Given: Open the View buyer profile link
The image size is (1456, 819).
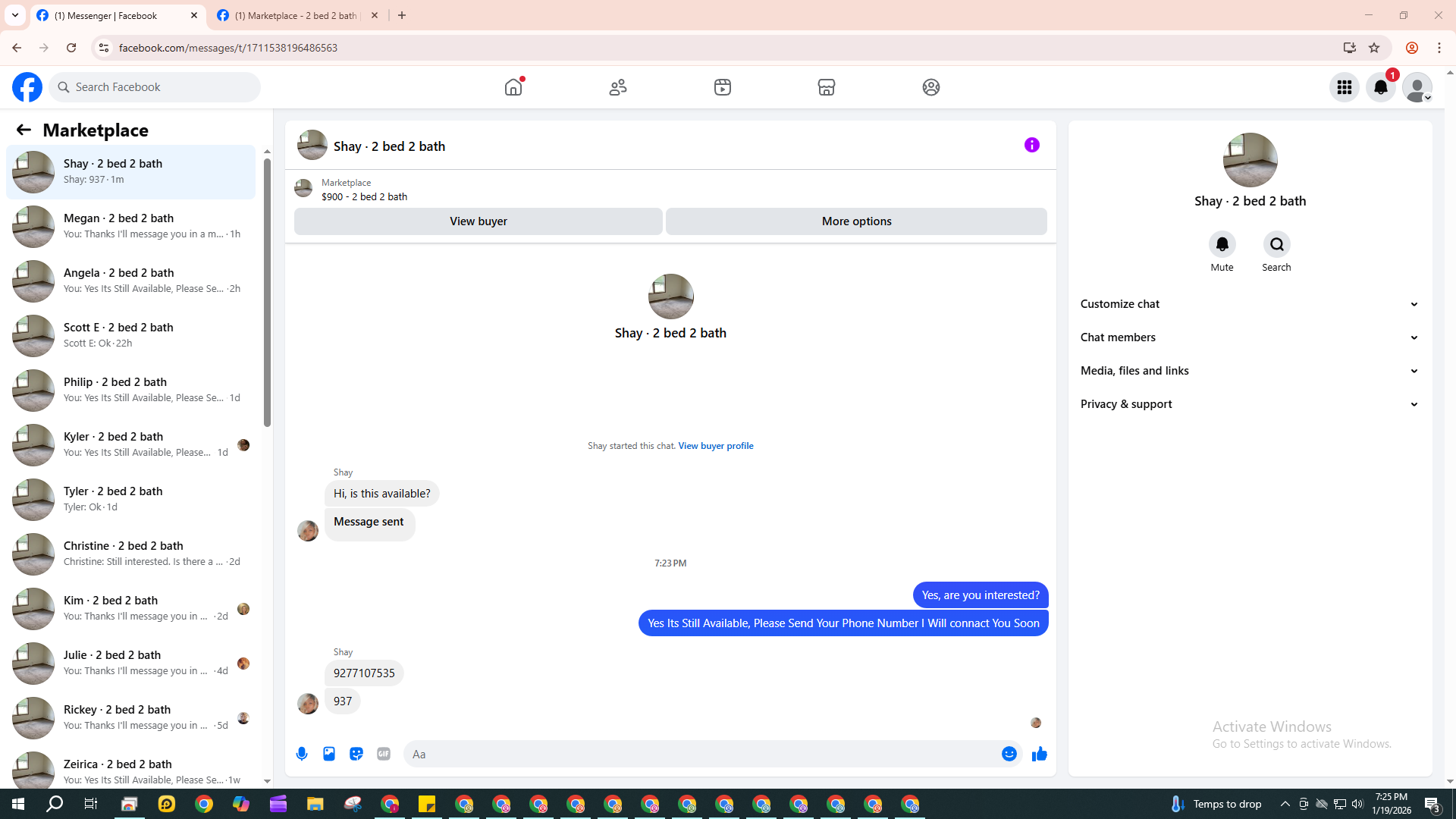Looking at the screenshot, I should [x=715, y=446].
